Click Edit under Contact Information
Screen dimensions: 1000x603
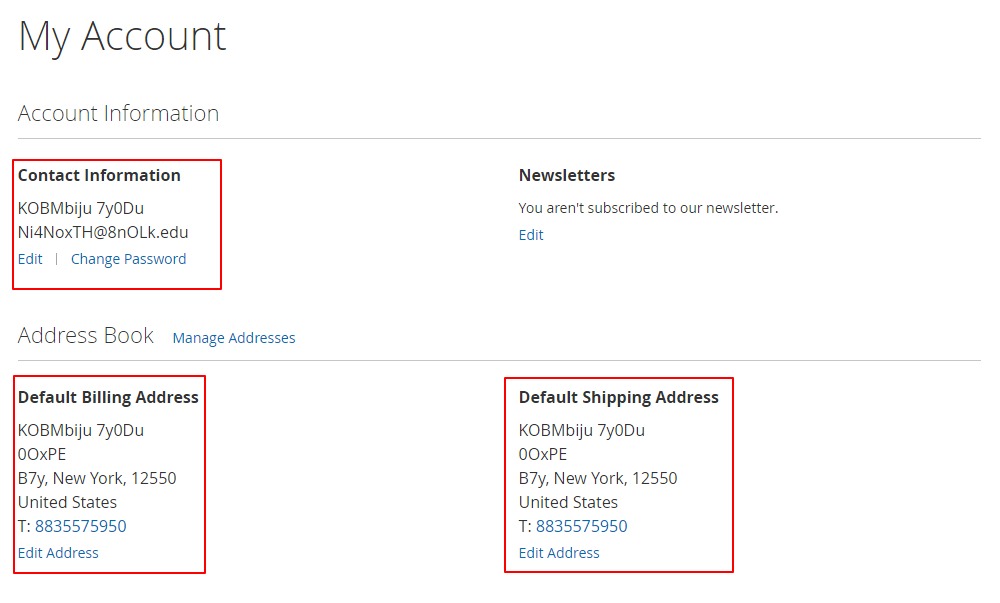[30, 259]
